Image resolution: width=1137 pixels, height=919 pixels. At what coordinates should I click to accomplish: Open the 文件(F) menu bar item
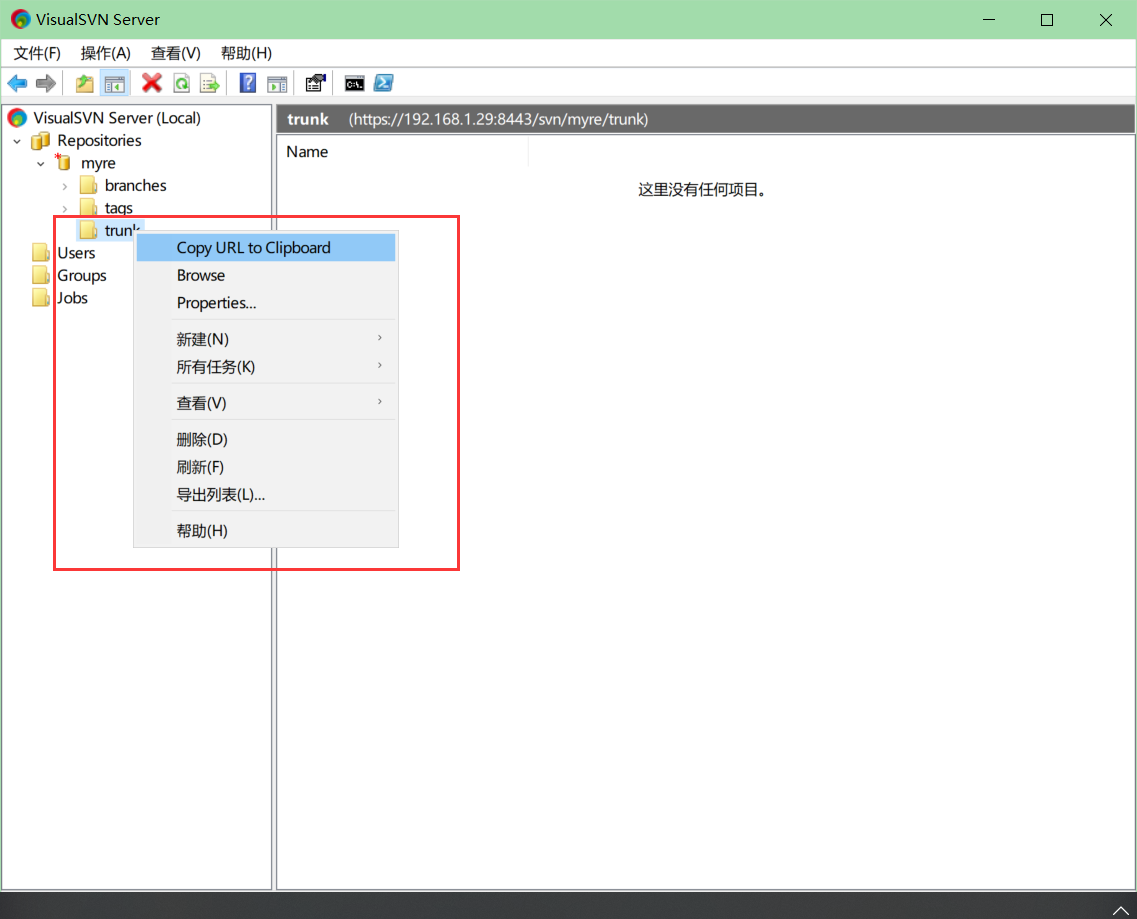pyautogui.click(x=37, y=53)
